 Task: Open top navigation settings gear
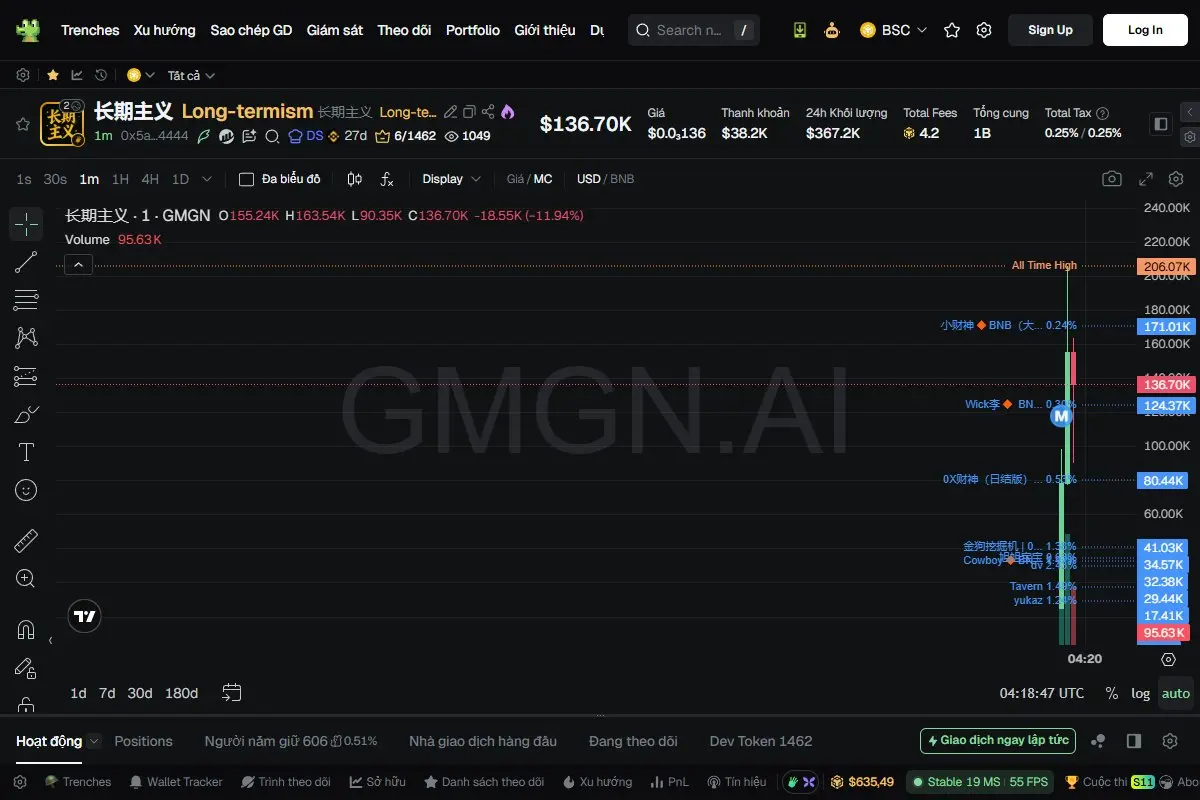[x=984, y=30]
